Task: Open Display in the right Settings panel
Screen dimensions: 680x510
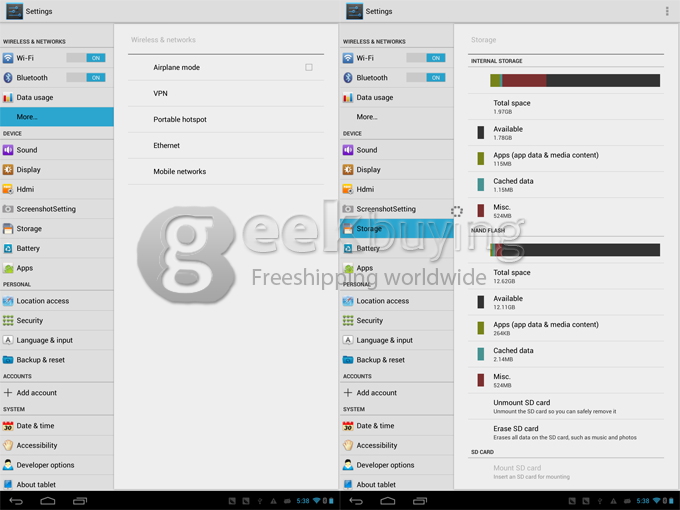Action: coord(397,170)
